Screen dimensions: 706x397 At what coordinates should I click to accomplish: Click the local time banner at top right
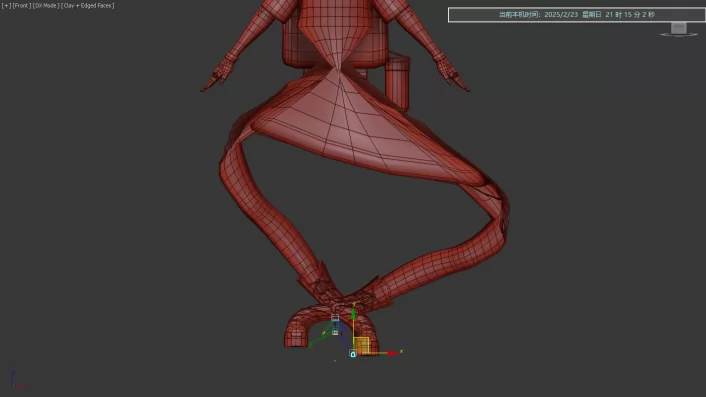pyautogui.click(x=577, y=14)
